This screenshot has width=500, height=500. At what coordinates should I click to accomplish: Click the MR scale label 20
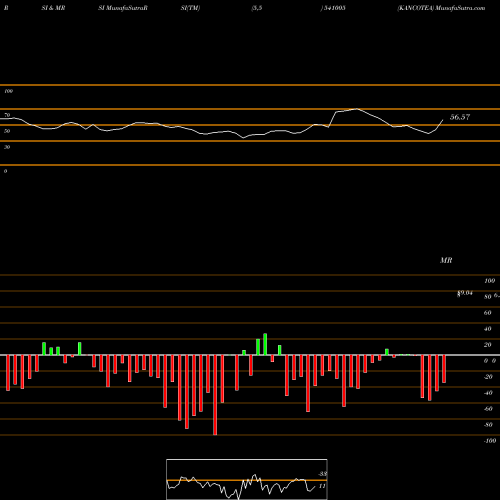click(x=488, y=345)
